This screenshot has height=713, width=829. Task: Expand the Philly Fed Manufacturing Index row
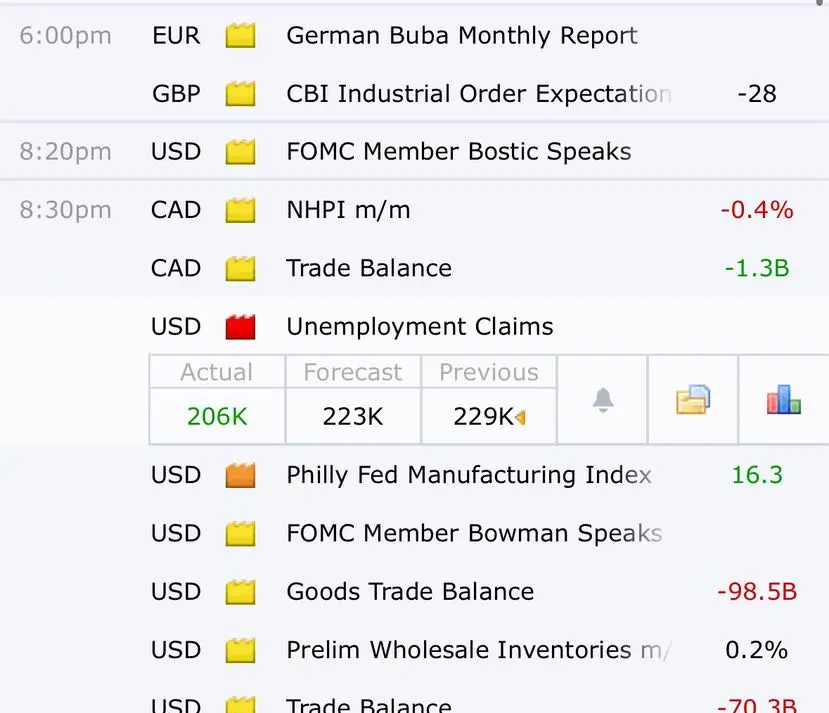468,475
